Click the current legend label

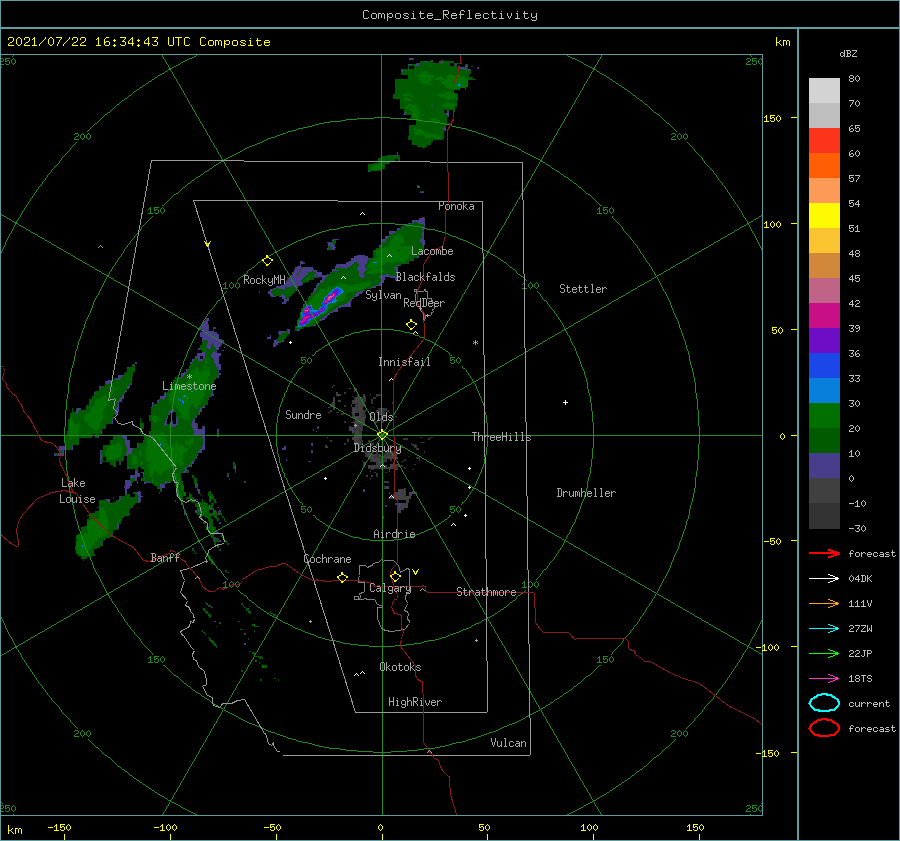tap(869, 703)
